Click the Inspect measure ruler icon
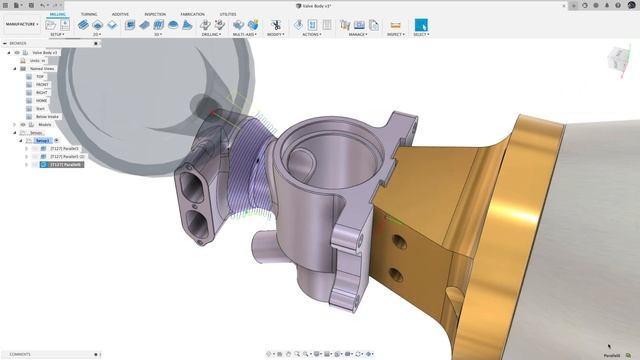640x360 pixels. tap(395, 25)
